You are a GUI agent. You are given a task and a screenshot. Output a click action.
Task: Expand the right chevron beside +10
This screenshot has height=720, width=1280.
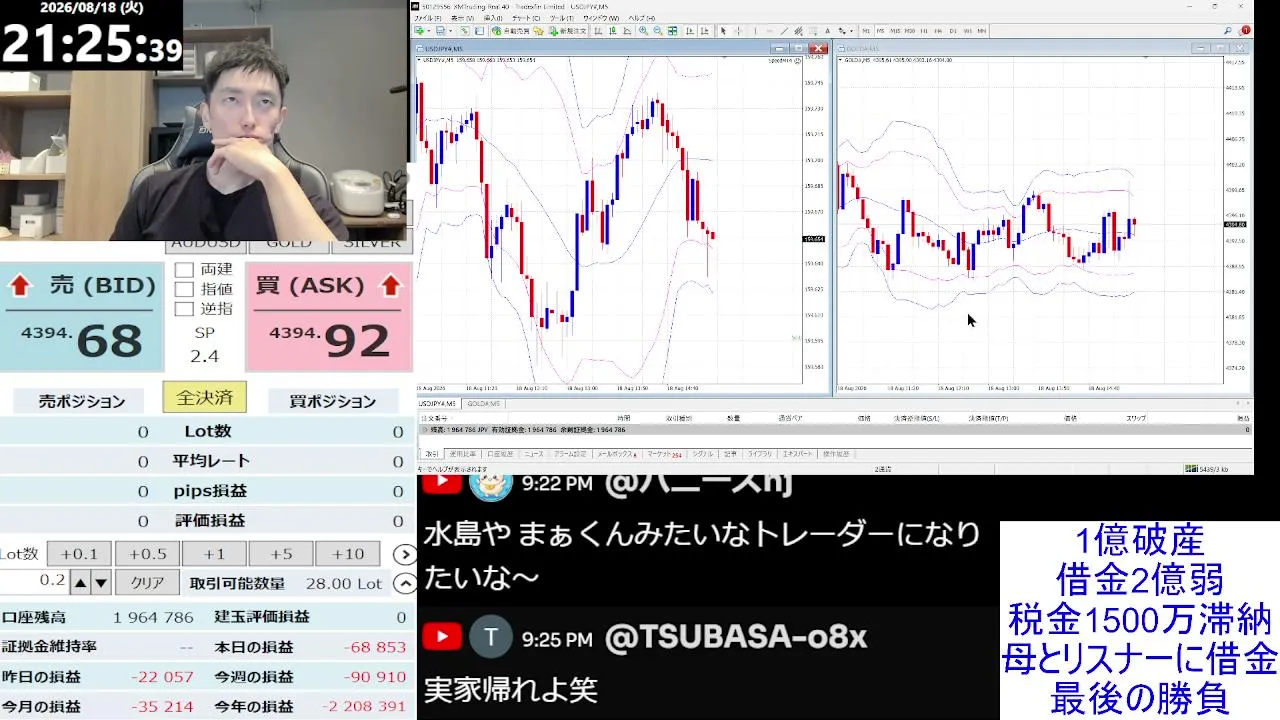click(404, 554)
